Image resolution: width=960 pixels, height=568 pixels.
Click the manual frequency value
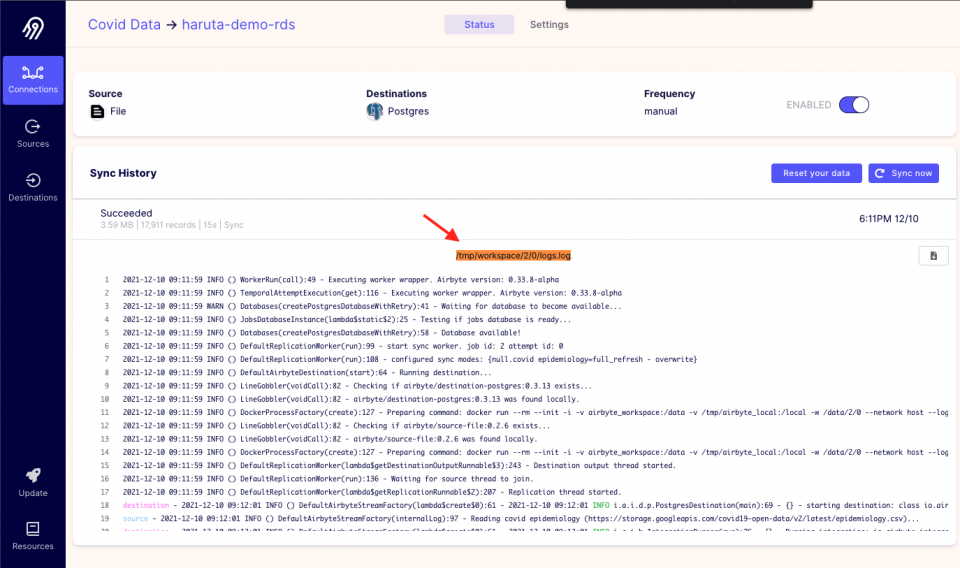(661, 111)
